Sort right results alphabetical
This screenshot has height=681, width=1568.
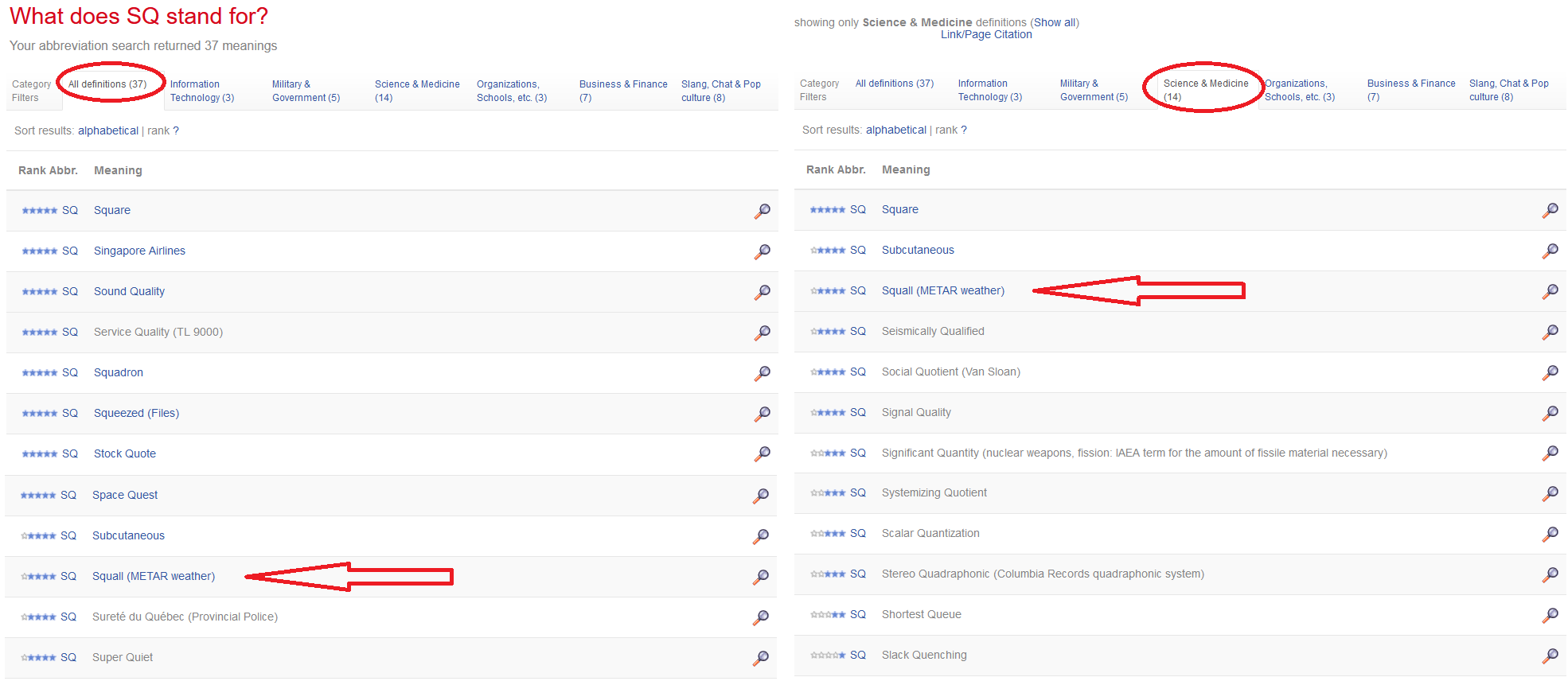(896, 130)
